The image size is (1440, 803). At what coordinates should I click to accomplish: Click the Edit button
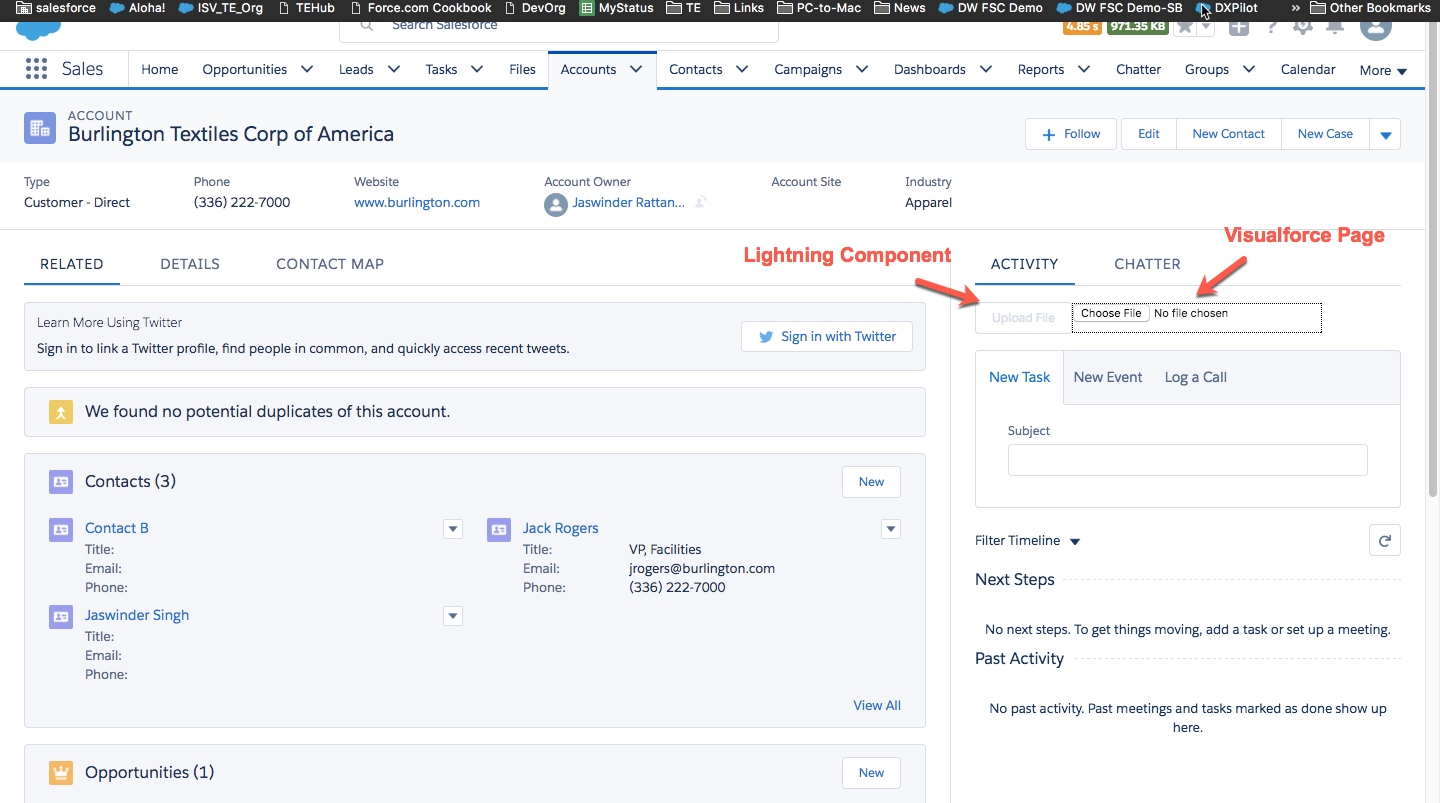click(1149, 134)
